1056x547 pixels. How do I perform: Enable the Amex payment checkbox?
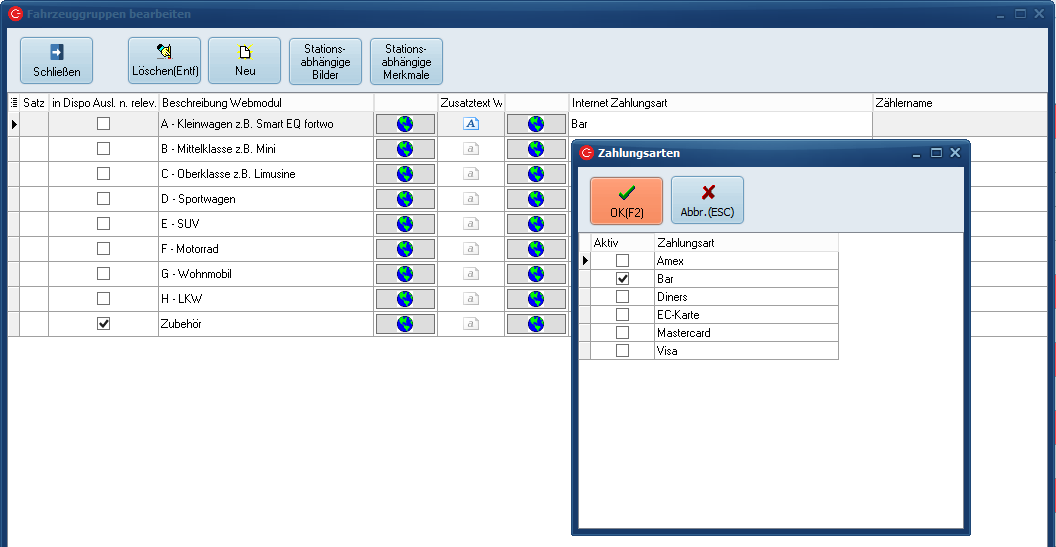click(x=622, y=261)
